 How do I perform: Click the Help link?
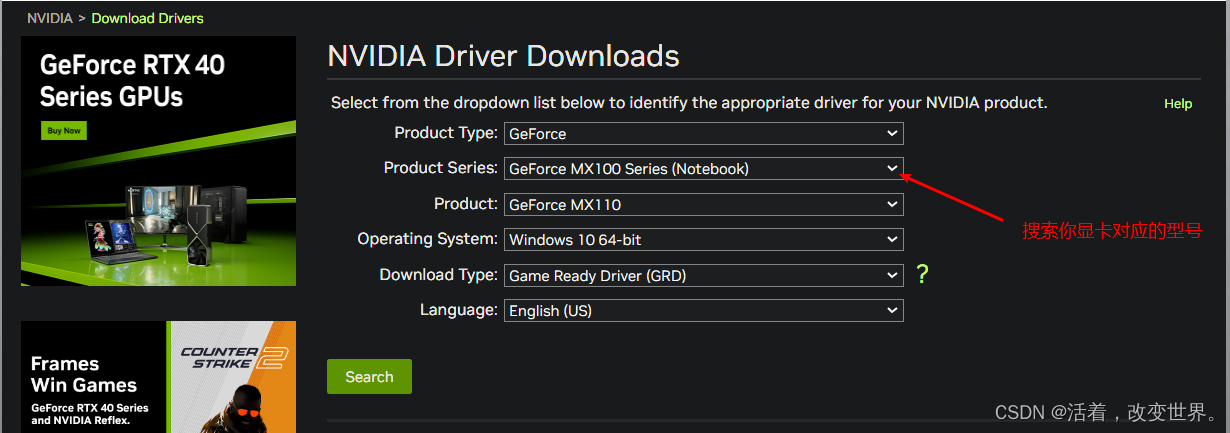point(1178,104)
